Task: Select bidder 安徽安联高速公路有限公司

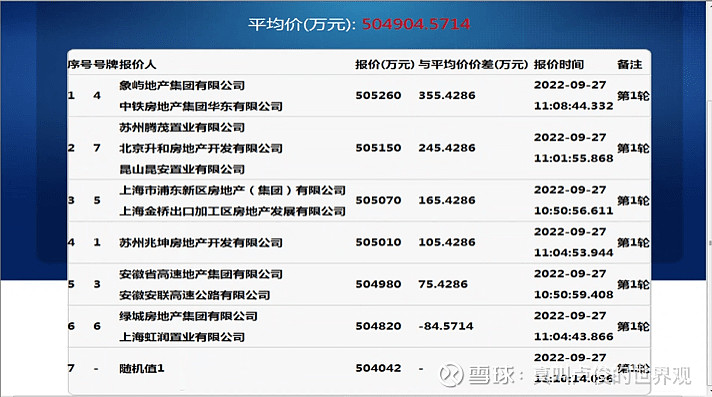Action: coord(194,295)
